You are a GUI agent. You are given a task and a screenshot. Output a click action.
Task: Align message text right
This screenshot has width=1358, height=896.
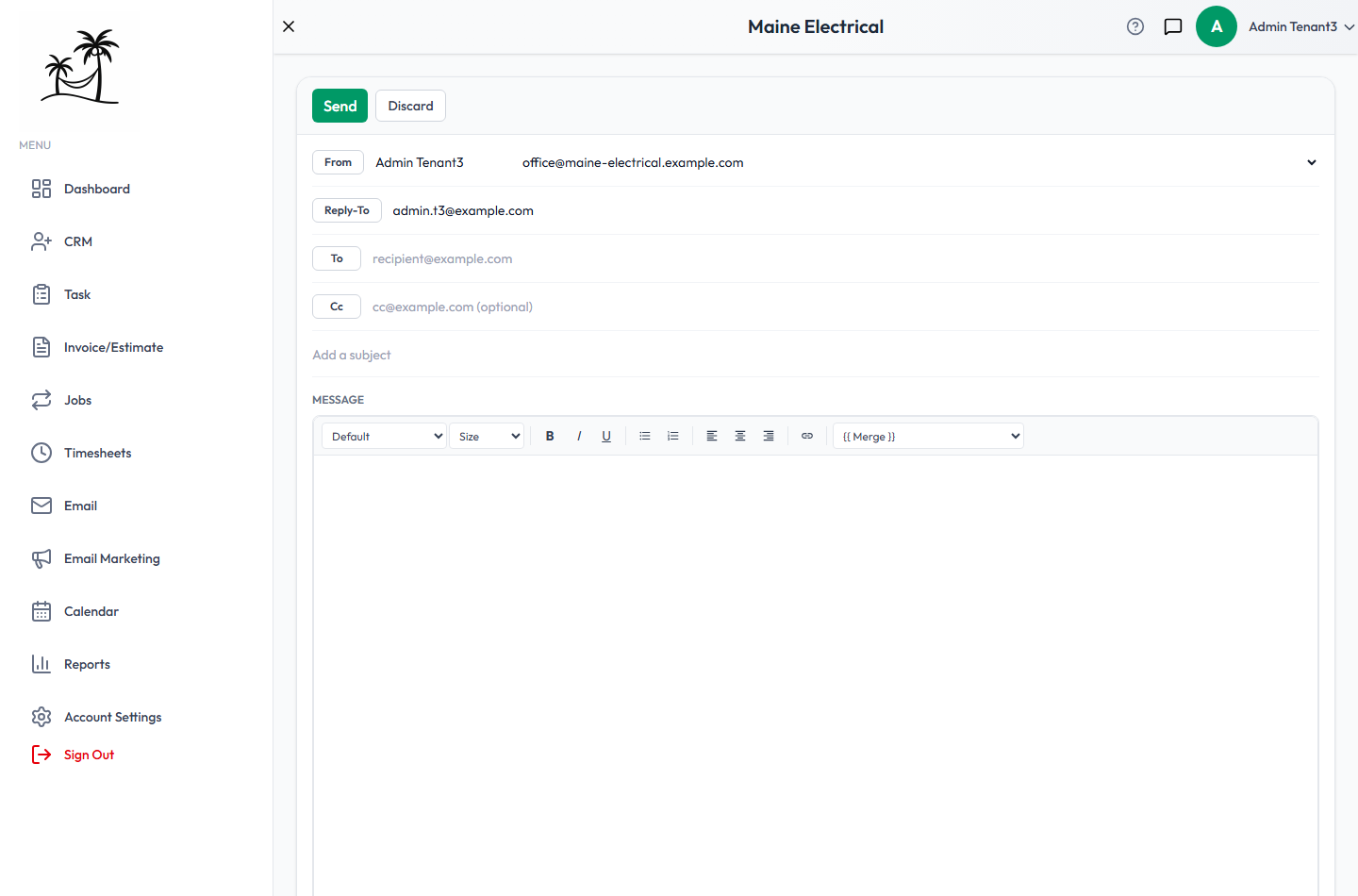[769, 436]
